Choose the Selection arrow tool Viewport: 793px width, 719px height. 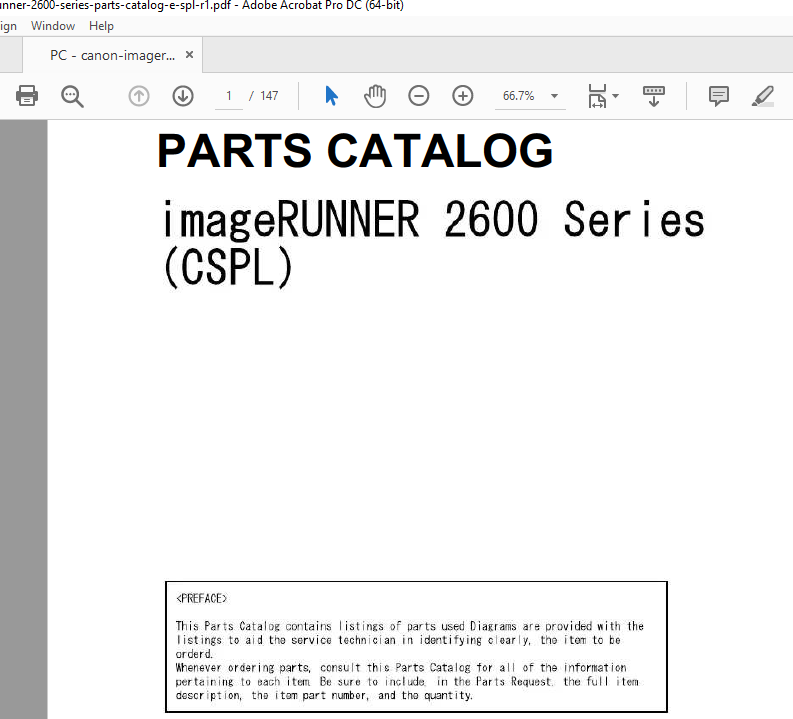click(331, 96)
